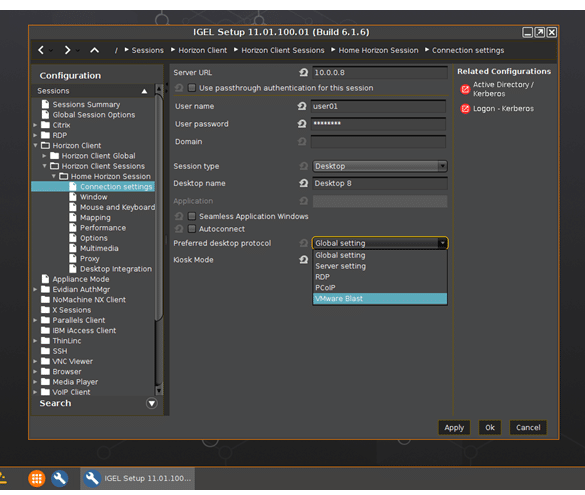Reset the Desktop name value icon
The image size is (585, 495).
304,183
